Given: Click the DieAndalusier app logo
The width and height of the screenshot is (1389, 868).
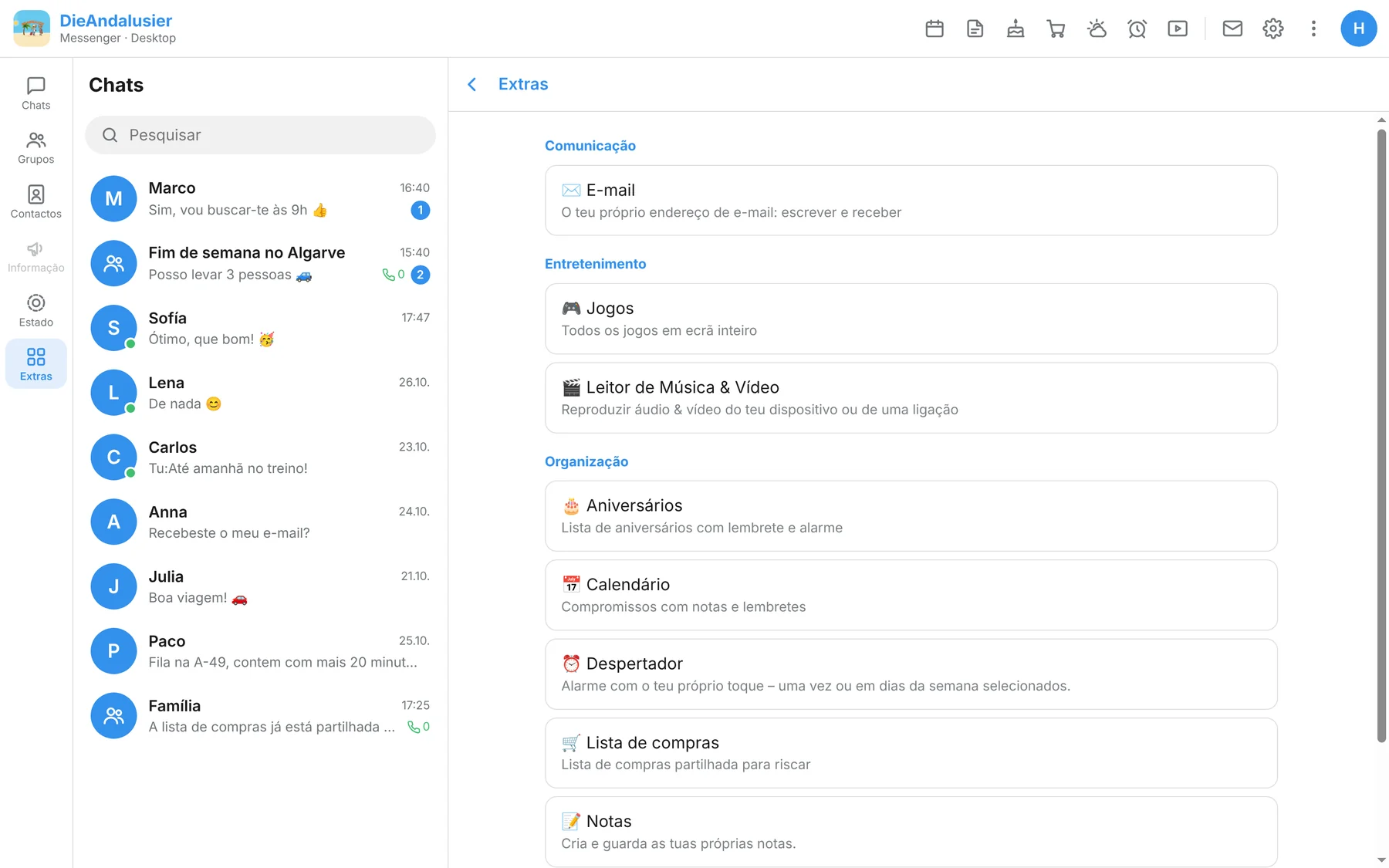Looking at the screenshot, I should (x=32, y=29).
